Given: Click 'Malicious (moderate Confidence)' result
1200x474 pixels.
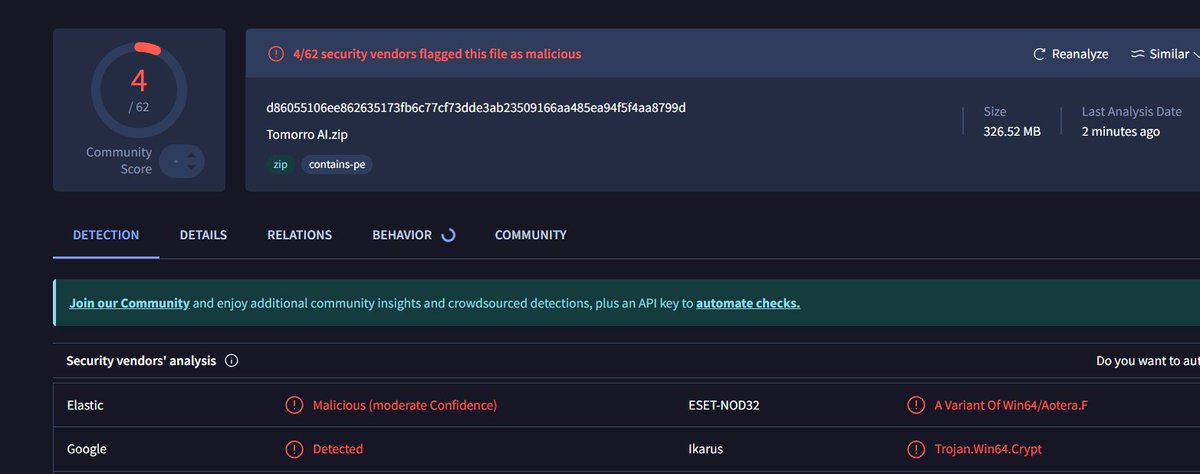Looking at the screenshot, I should point(405,405).
